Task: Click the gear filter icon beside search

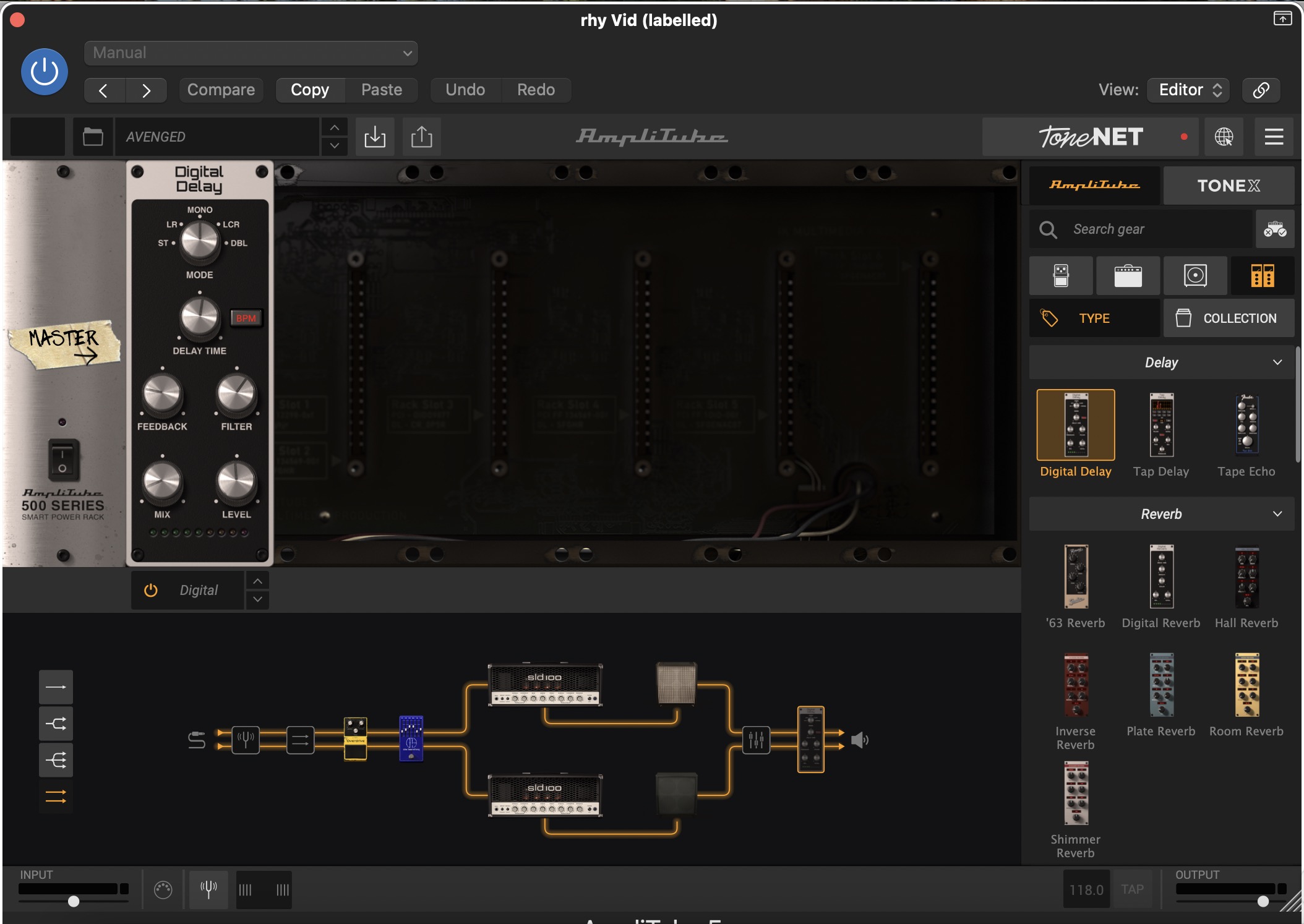Action: point(1275,229)
